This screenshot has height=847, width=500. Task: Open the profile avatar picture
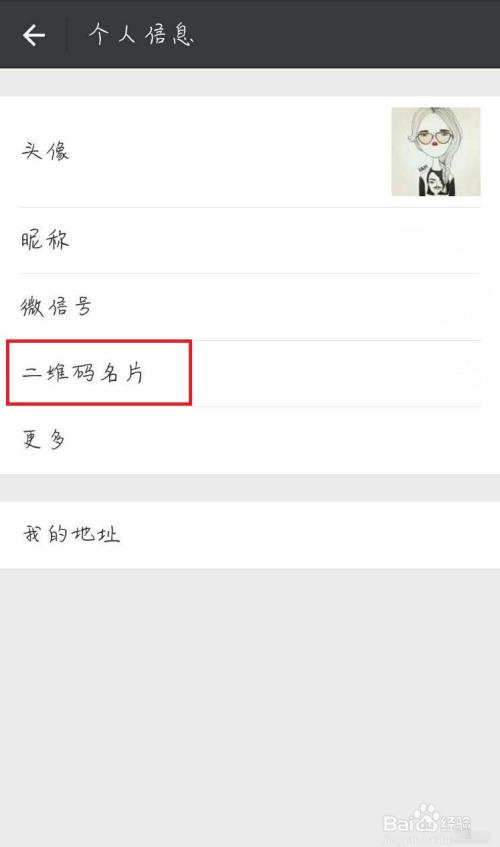(436, 151)
